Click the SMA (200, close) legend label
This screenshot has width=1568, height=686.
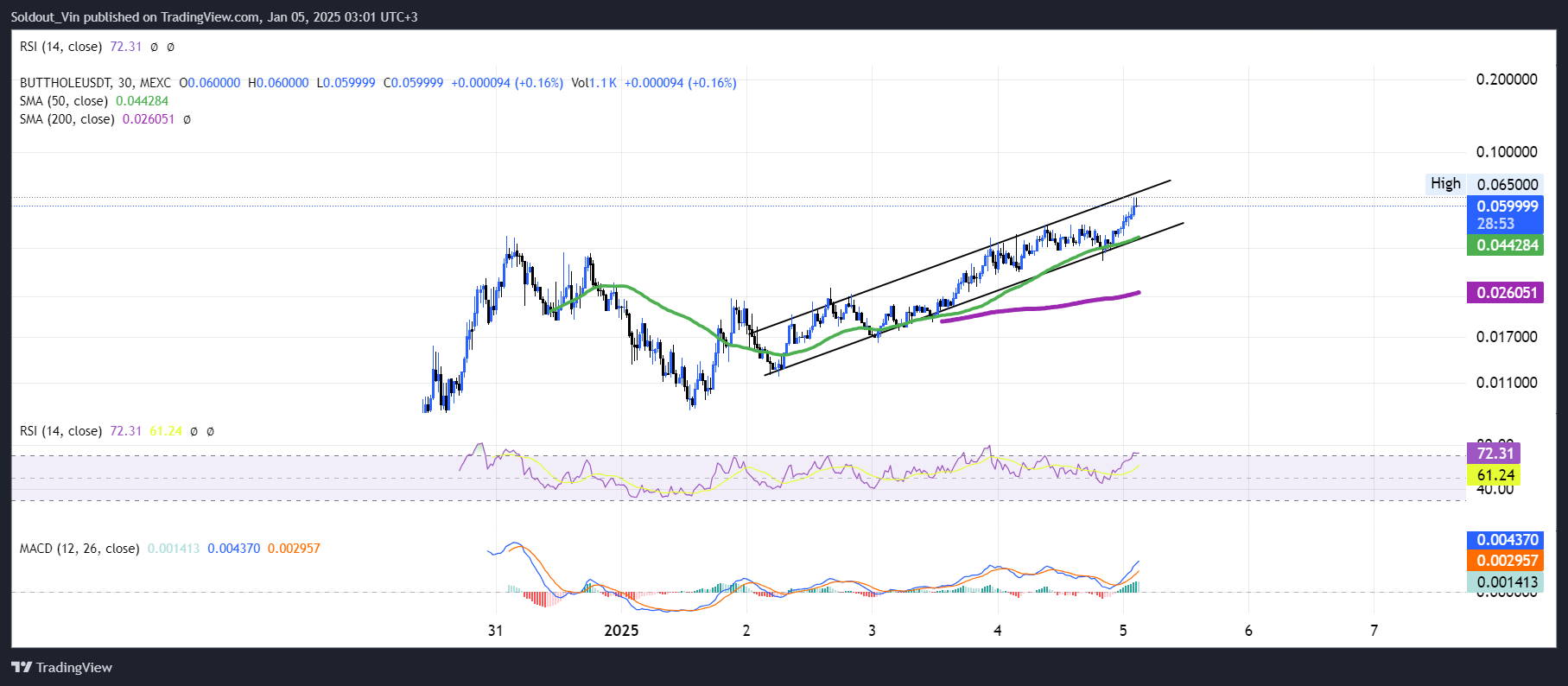[67, 119]
